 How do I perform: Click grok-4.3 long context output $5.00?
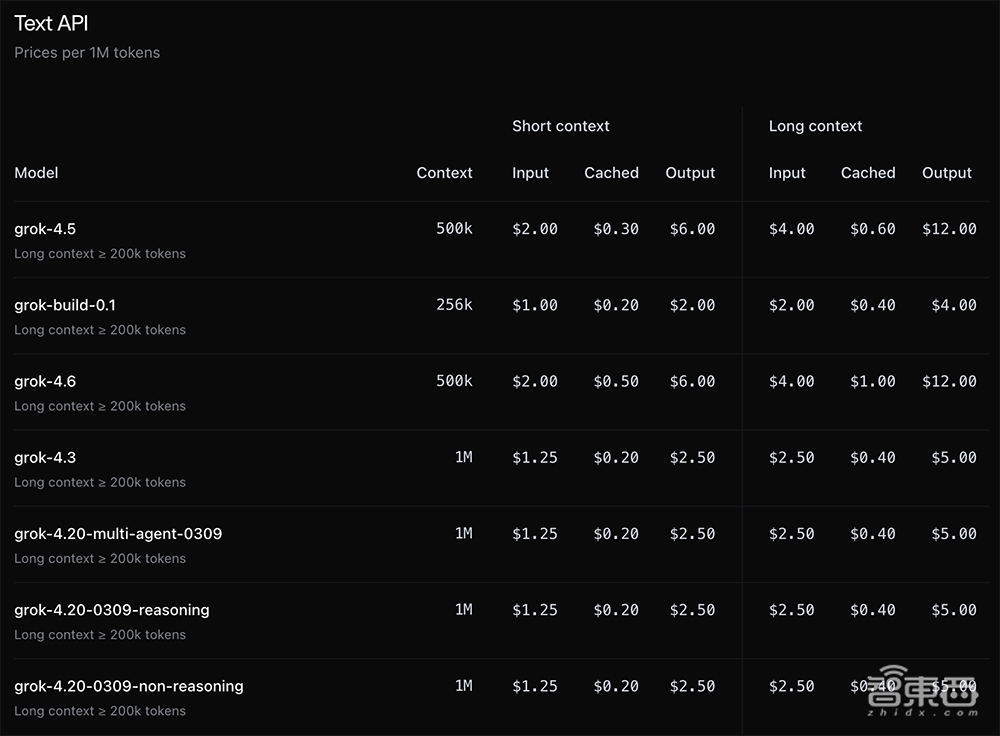(x=954, y=457)
